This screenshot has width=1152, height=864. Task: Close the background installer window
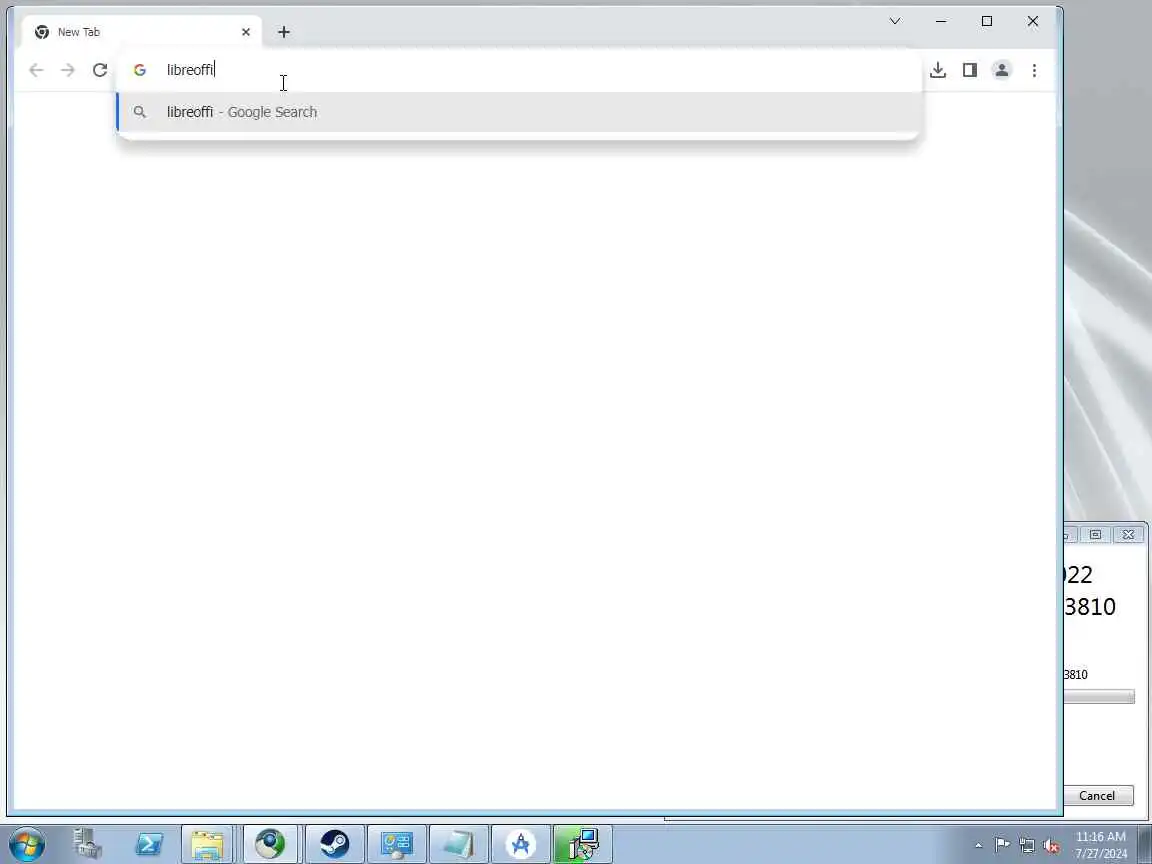tap(1128, 534)
